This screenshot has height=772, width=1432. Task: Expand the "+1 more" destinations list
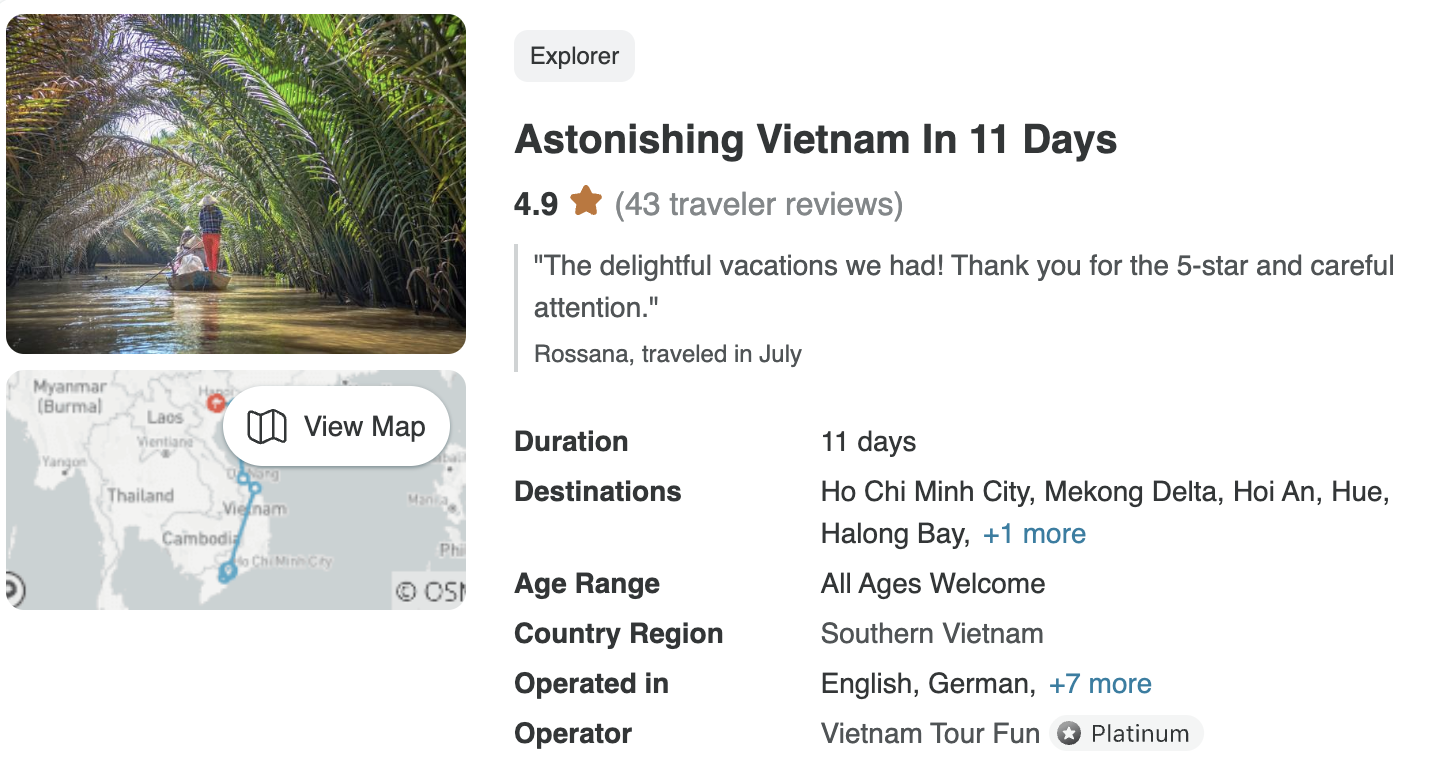[1034, 534]
